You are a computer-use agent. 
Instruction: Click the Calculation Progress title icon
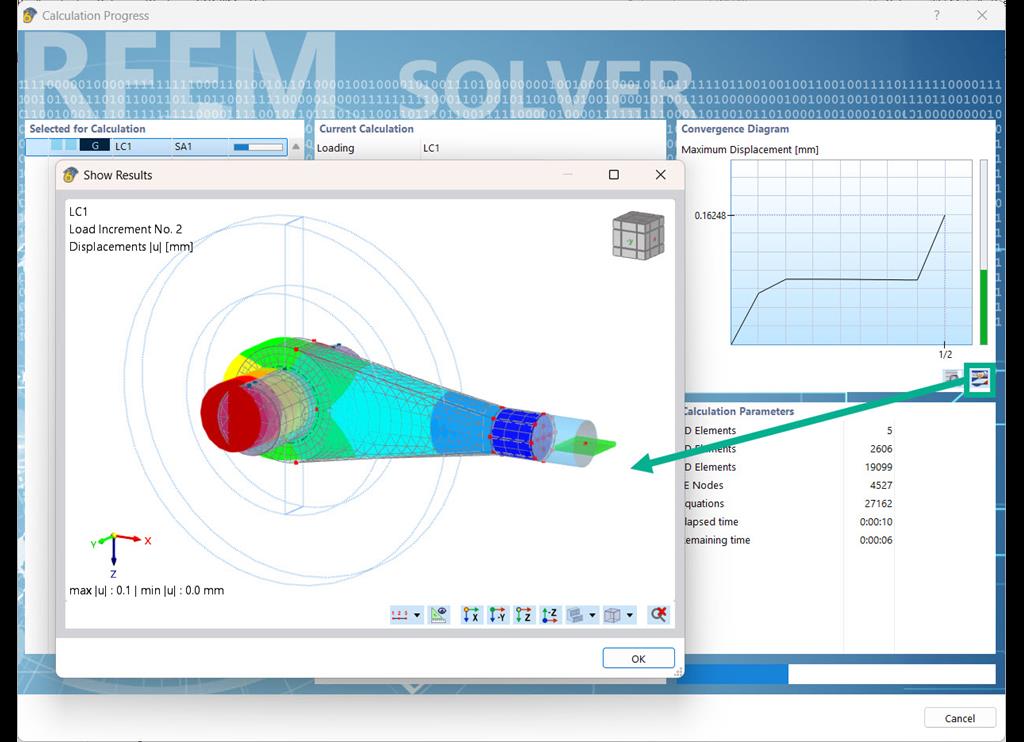click(29, 15)
